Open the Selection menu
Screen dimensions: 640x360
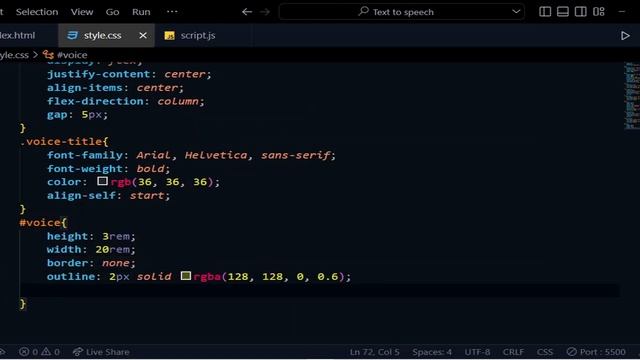pyautogui.click(x=37, y=12)
